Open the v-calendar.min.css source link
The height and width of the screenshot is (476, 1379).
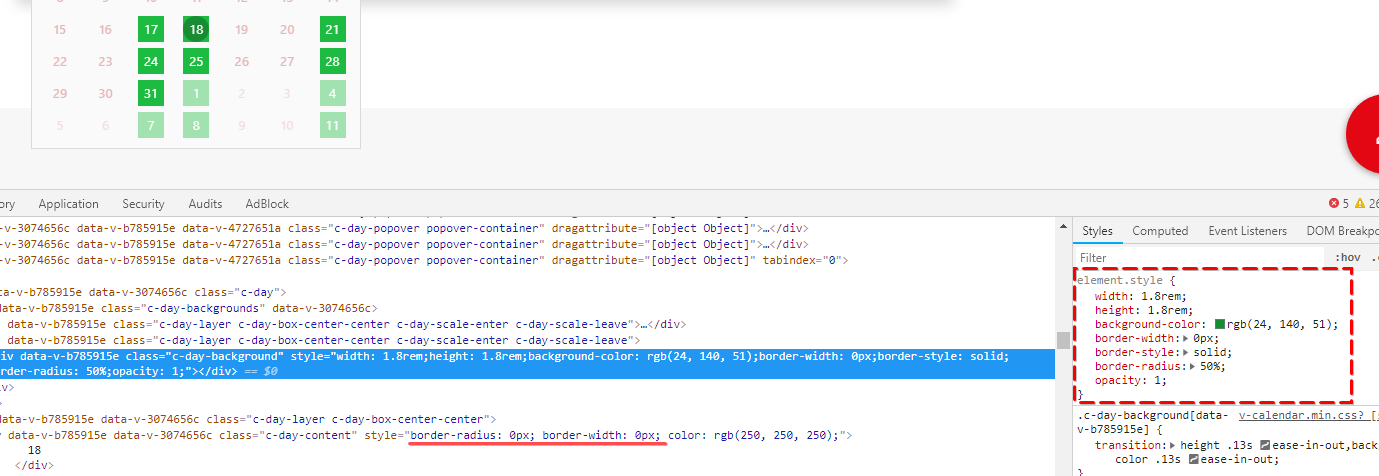click(x=1303, y=414)
